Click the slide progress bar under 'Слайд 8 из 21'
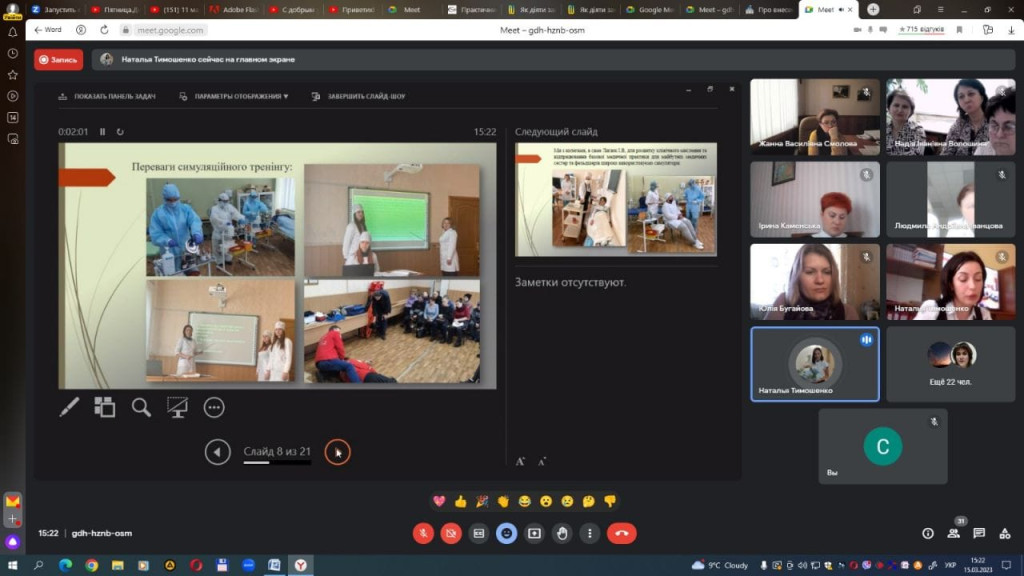Viewport: 1024px width, 576px height. [277, 463]
